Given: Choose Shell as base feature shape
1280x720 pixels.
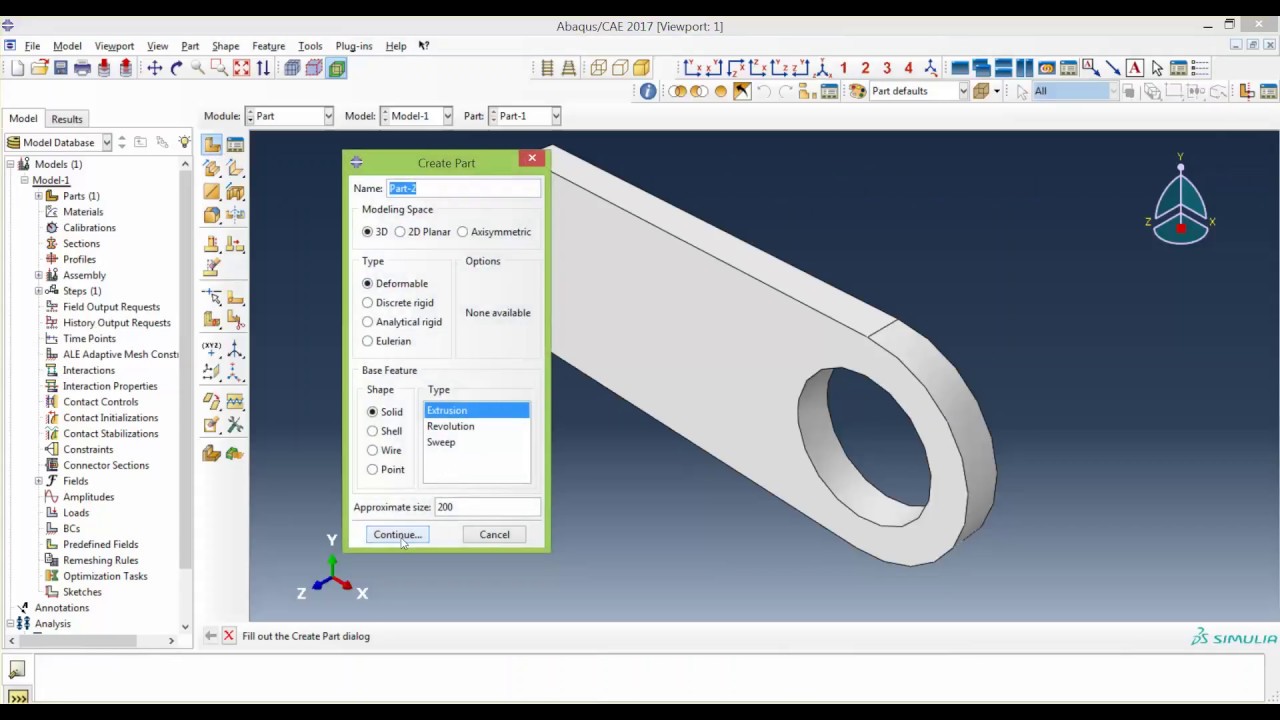Looking at the screenshot, I should click(x=385, y=431).
